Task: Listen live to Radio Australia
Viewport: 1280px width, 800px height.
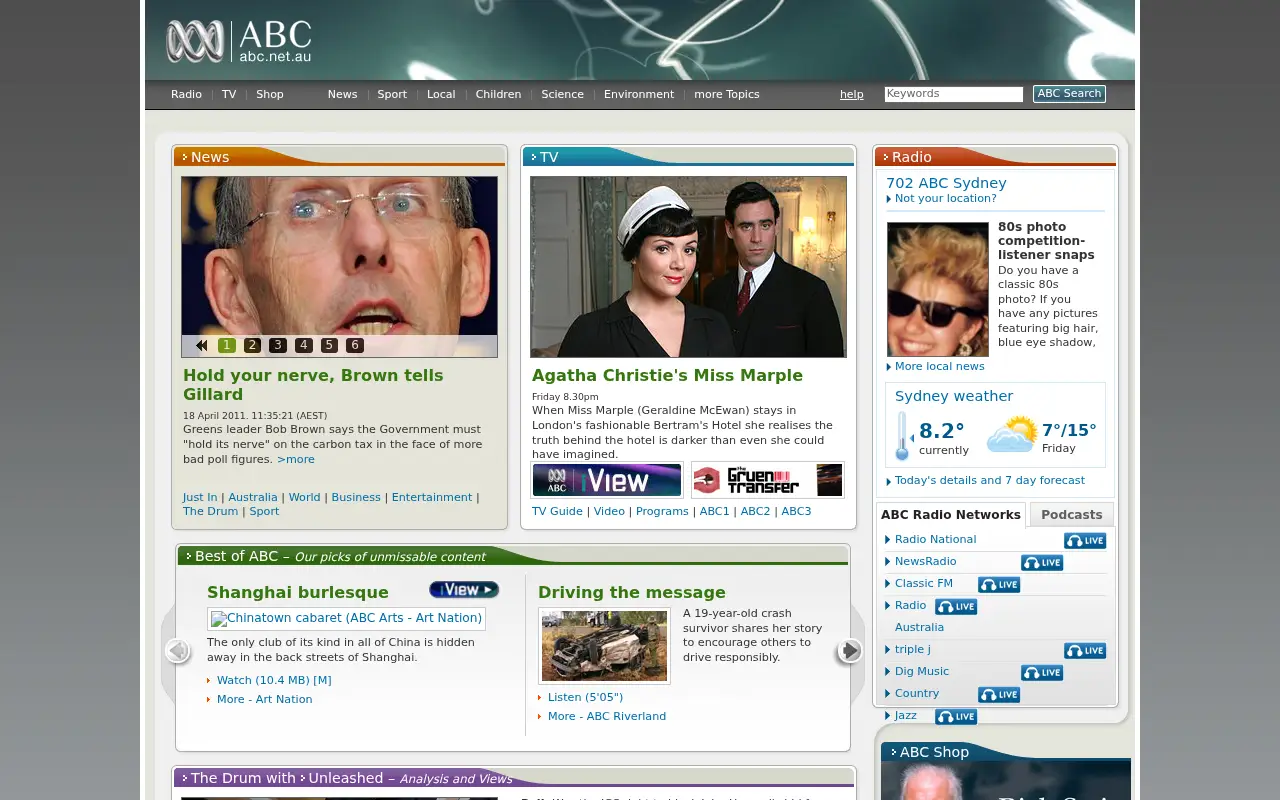Action: tap(956, 607)
